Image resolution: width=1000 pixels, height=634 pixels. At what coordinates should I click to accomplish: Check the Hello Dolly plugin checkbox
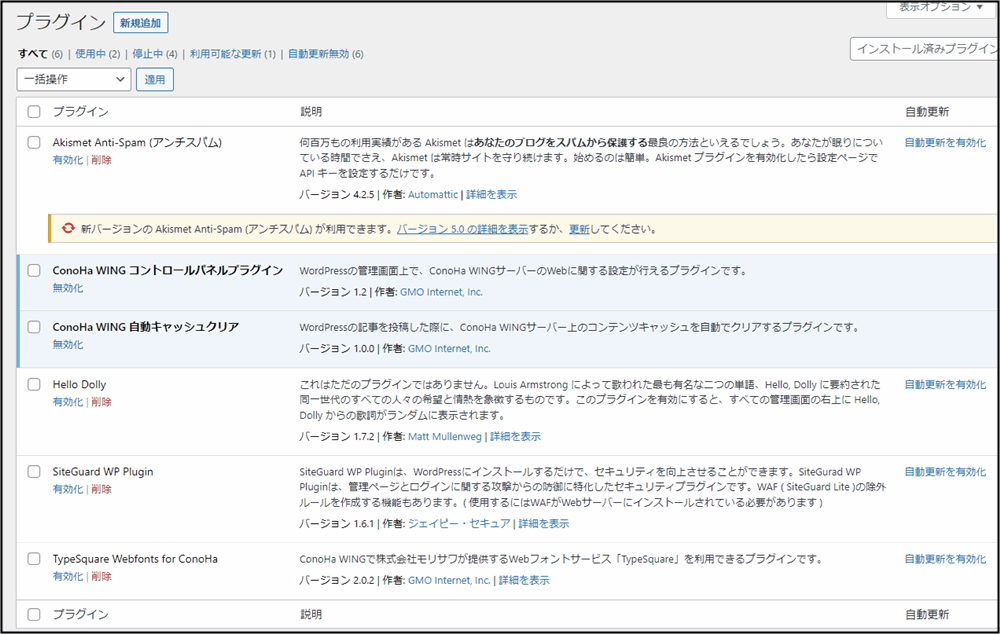(34, 384)
